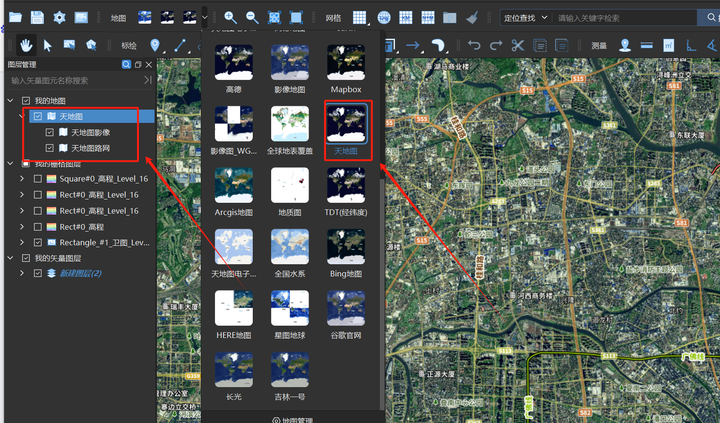Image resolution: width=720 pixels, height=423 pixels.
Task: Click the layer panel search magnifier icon
Action: (126, 65)
